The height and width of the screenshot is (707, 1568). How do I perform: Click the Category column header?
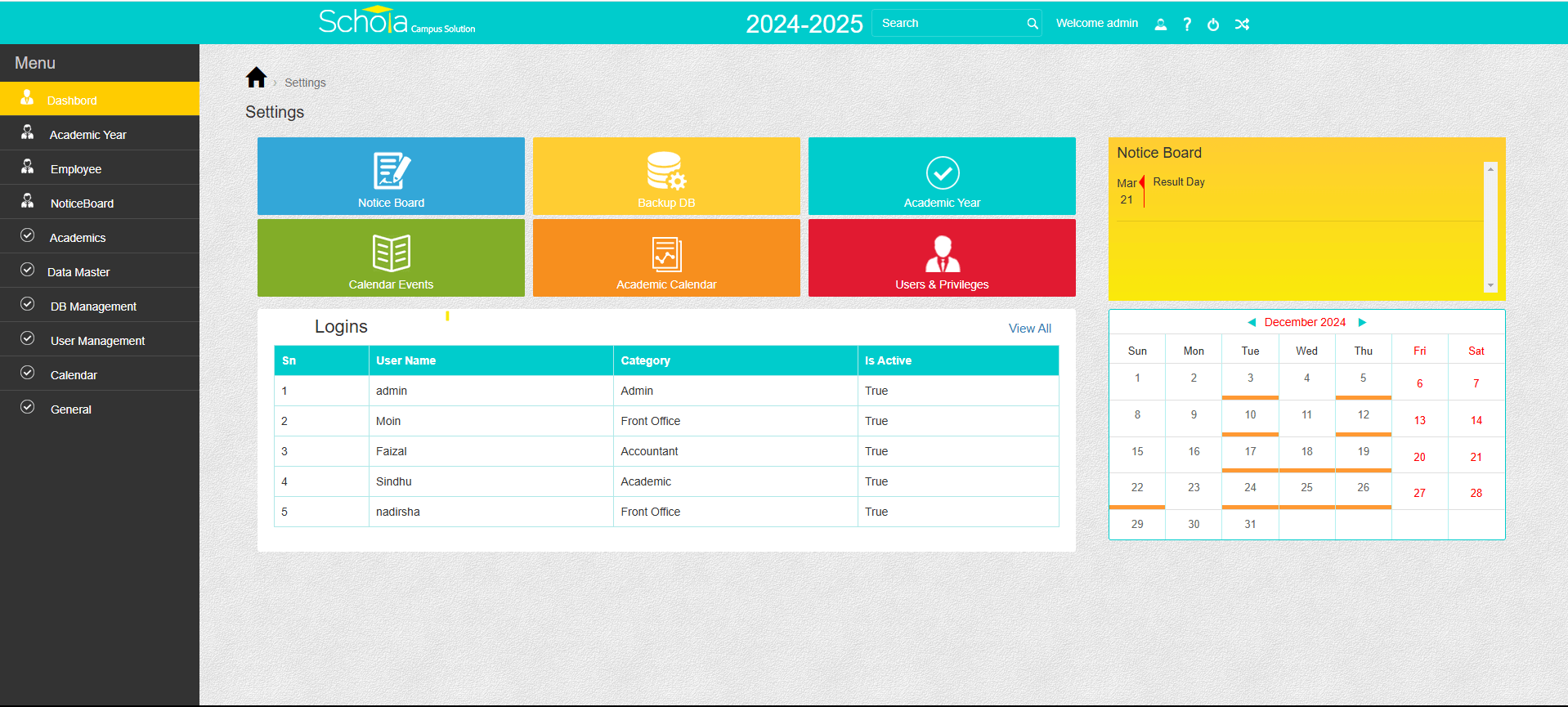click(x=736, y=360)
